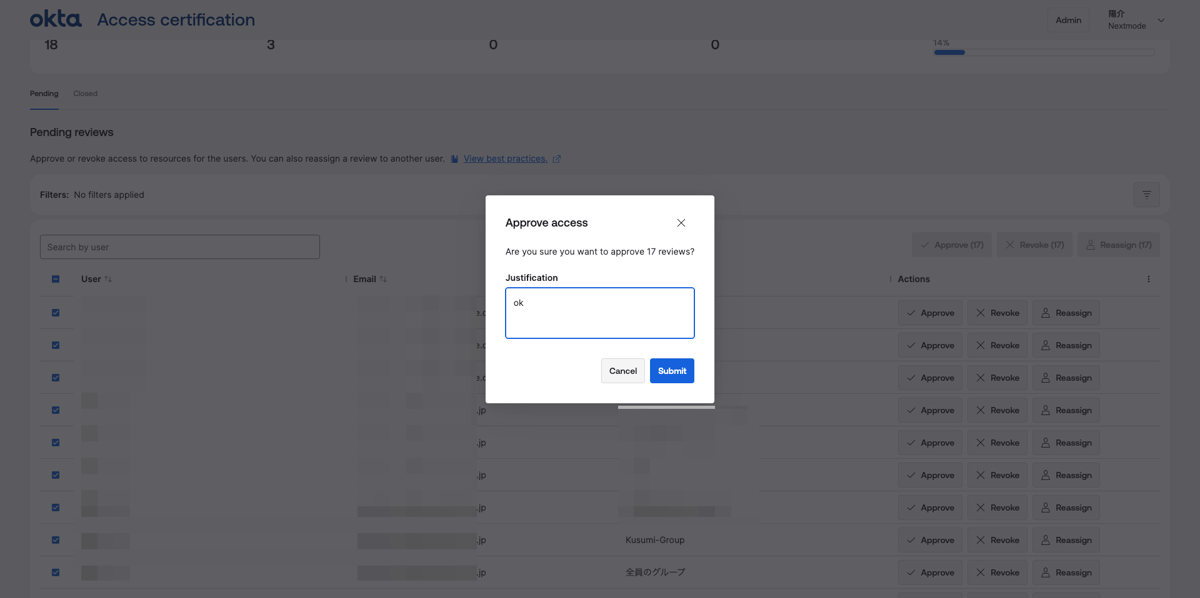Open the Nextmode account dropdown
Screen dimensions: 1200x598
coord(1136,19)
